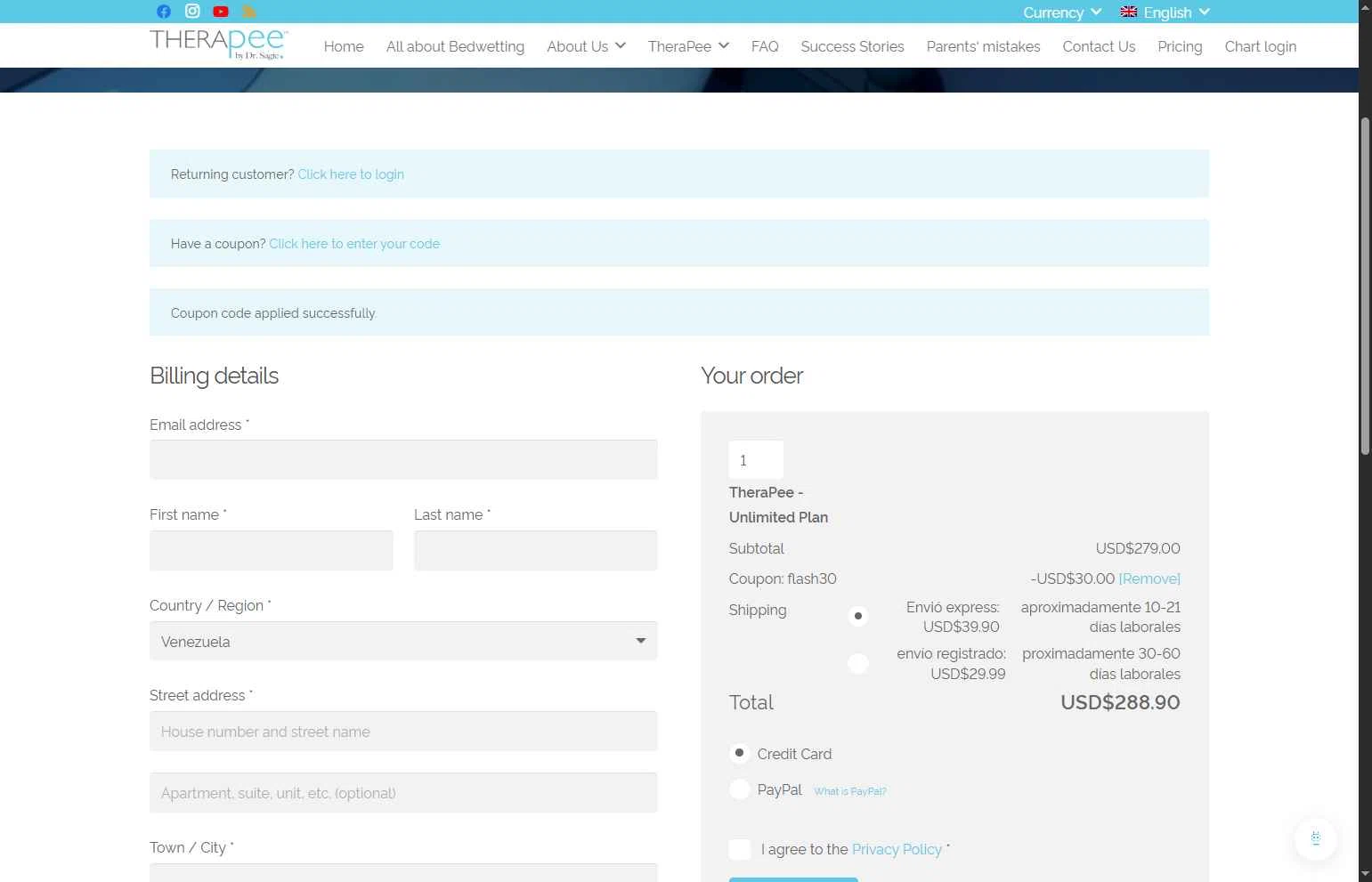Click here to login link
This screenshot has width=1372, height=882.
(351, 174)
